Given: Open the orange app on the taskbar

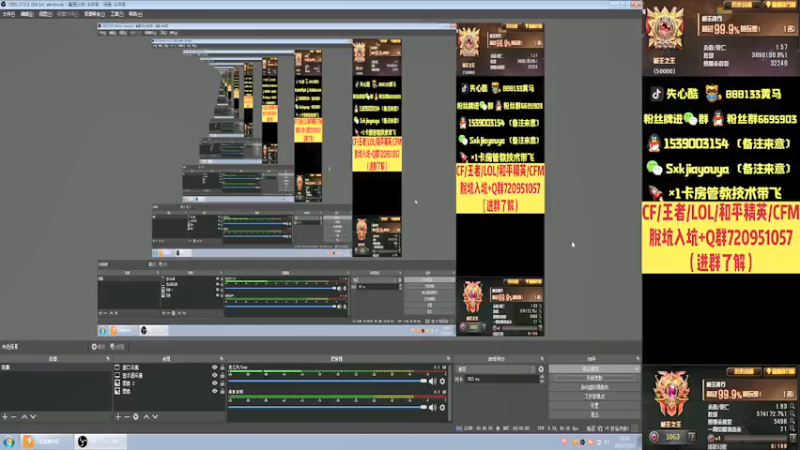Looking at the screenshot, I should (x=46, y=442).
